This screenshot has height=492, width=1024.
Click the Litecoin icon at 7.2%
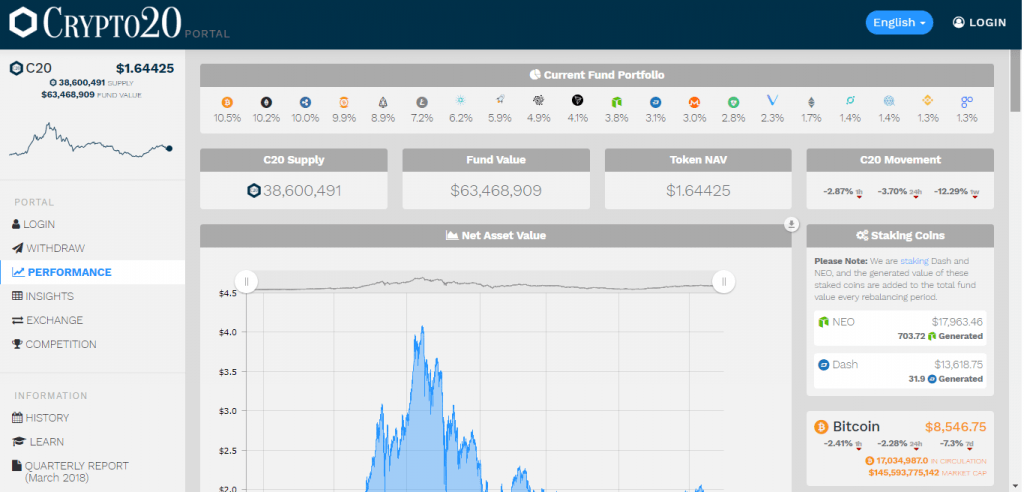pos(422,102)
